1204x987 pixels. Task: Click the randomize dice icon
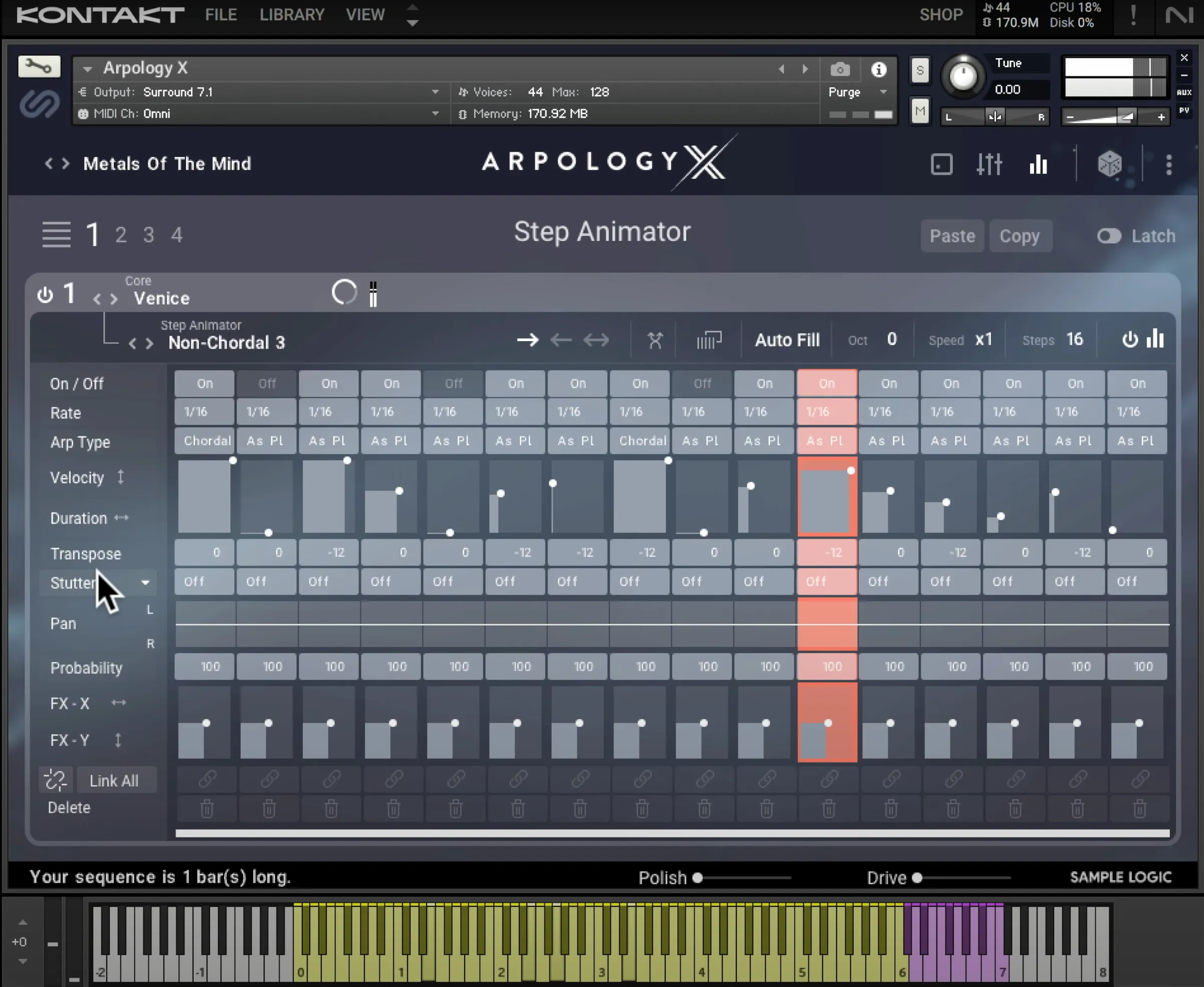click(1109, 165)
